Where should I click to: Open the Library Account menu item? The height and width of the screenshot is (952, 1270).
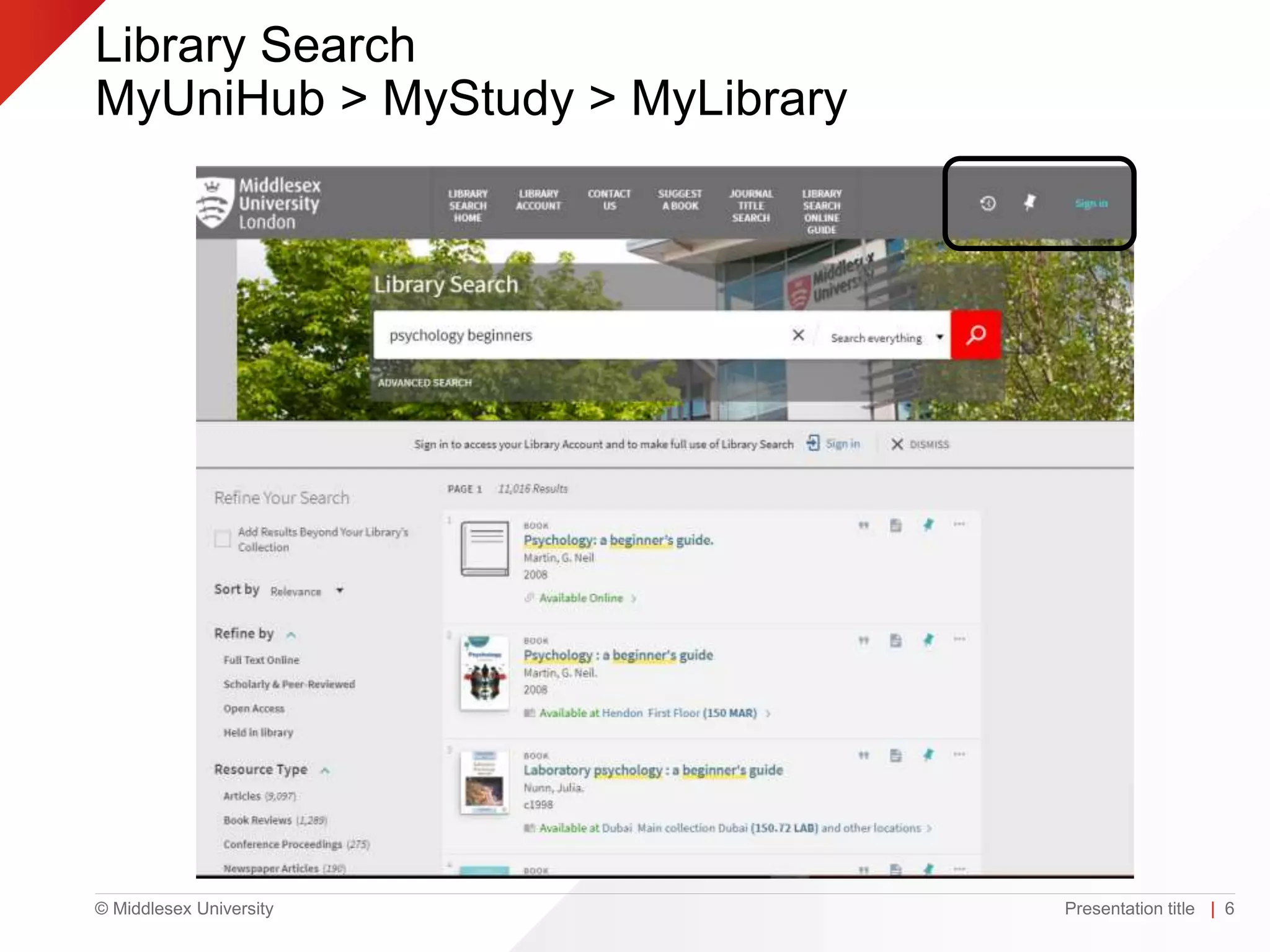point(539,200)
